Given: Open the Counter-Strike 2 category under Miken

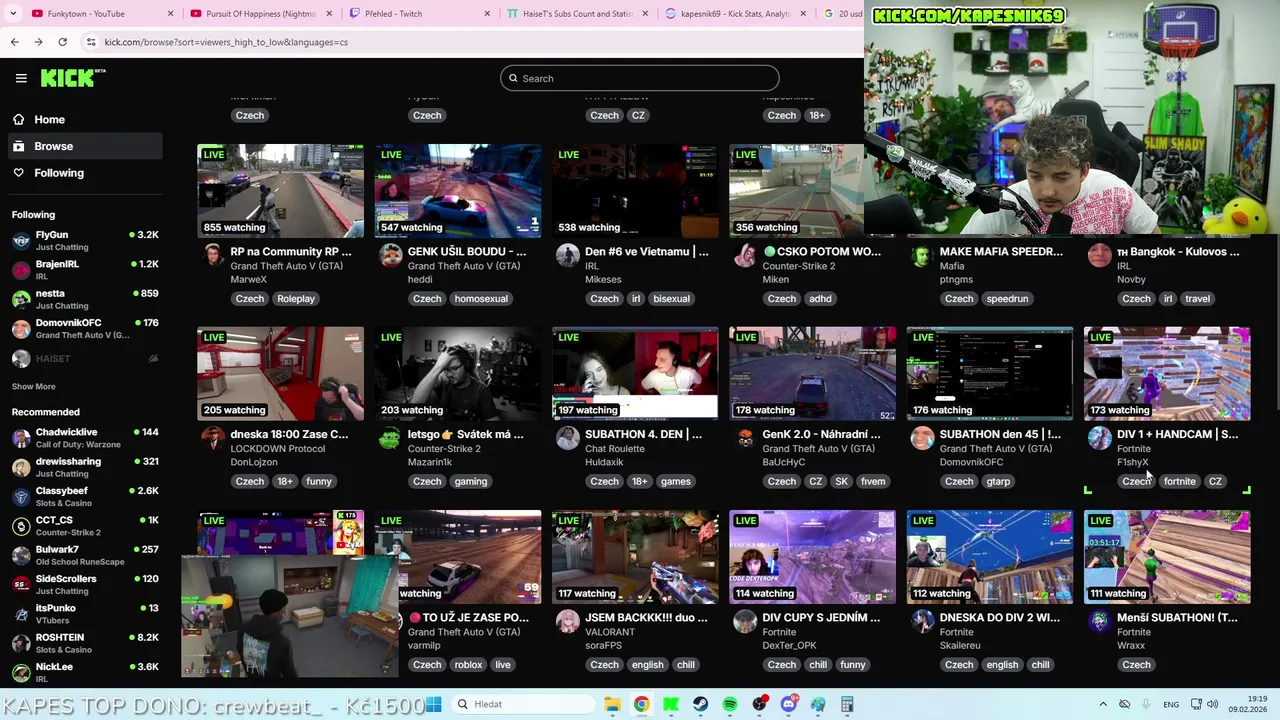Looking at the screenshot, I should [798, 266].
